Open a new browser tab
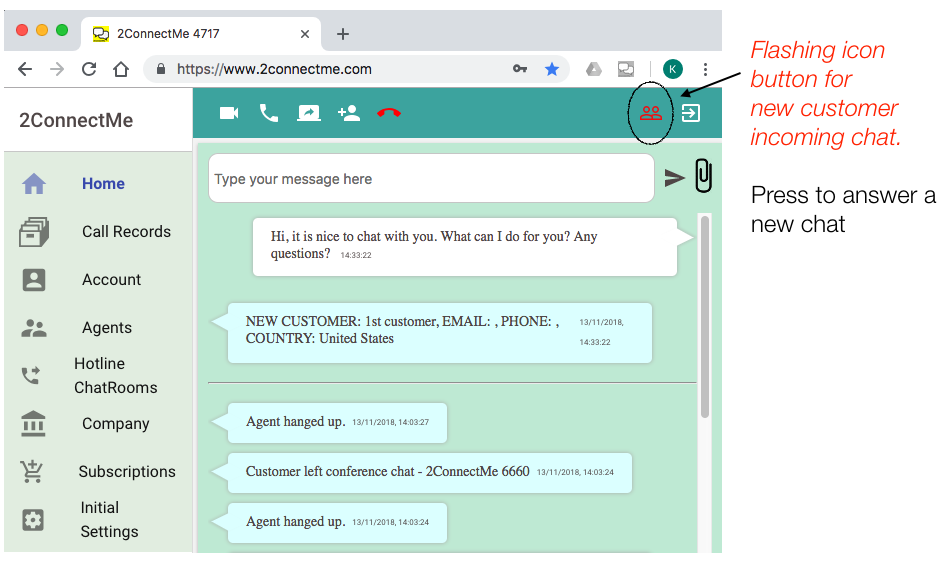The height and width of the screenshot is (563, 948). click(343, 34)
